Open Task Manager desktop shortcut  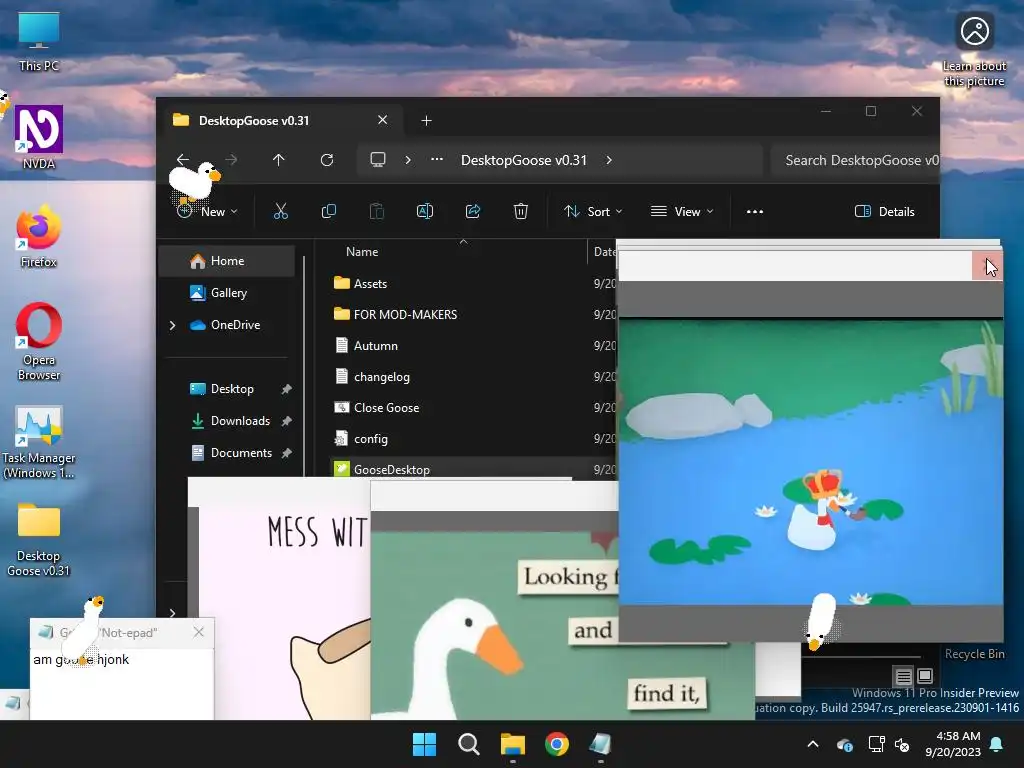point(39,442)
